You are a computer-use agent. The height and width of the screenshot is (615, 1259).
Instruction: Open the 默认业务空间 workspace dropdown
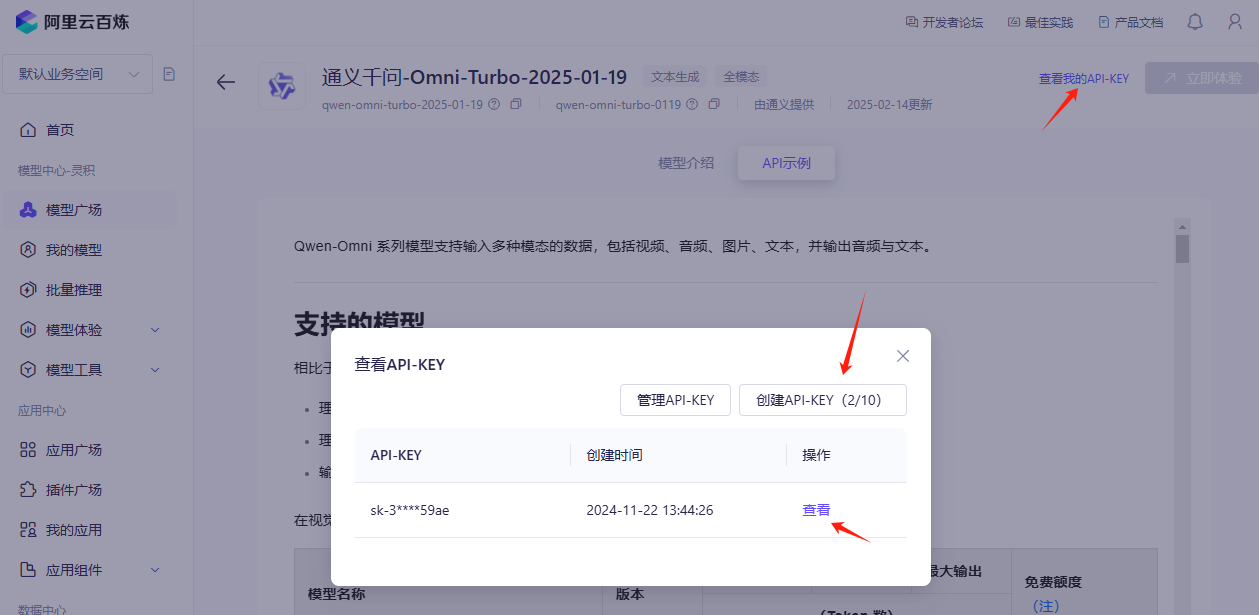coord(78,74)
